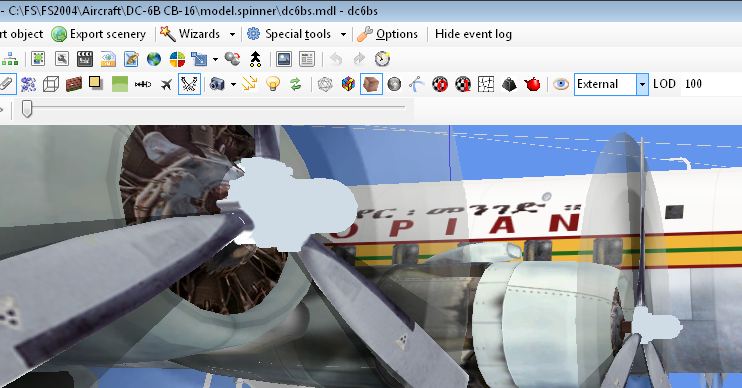The height and width of the screenshot is (388, 742).
Task: Click the yellow square shadow icon
Action: (96, 83)
